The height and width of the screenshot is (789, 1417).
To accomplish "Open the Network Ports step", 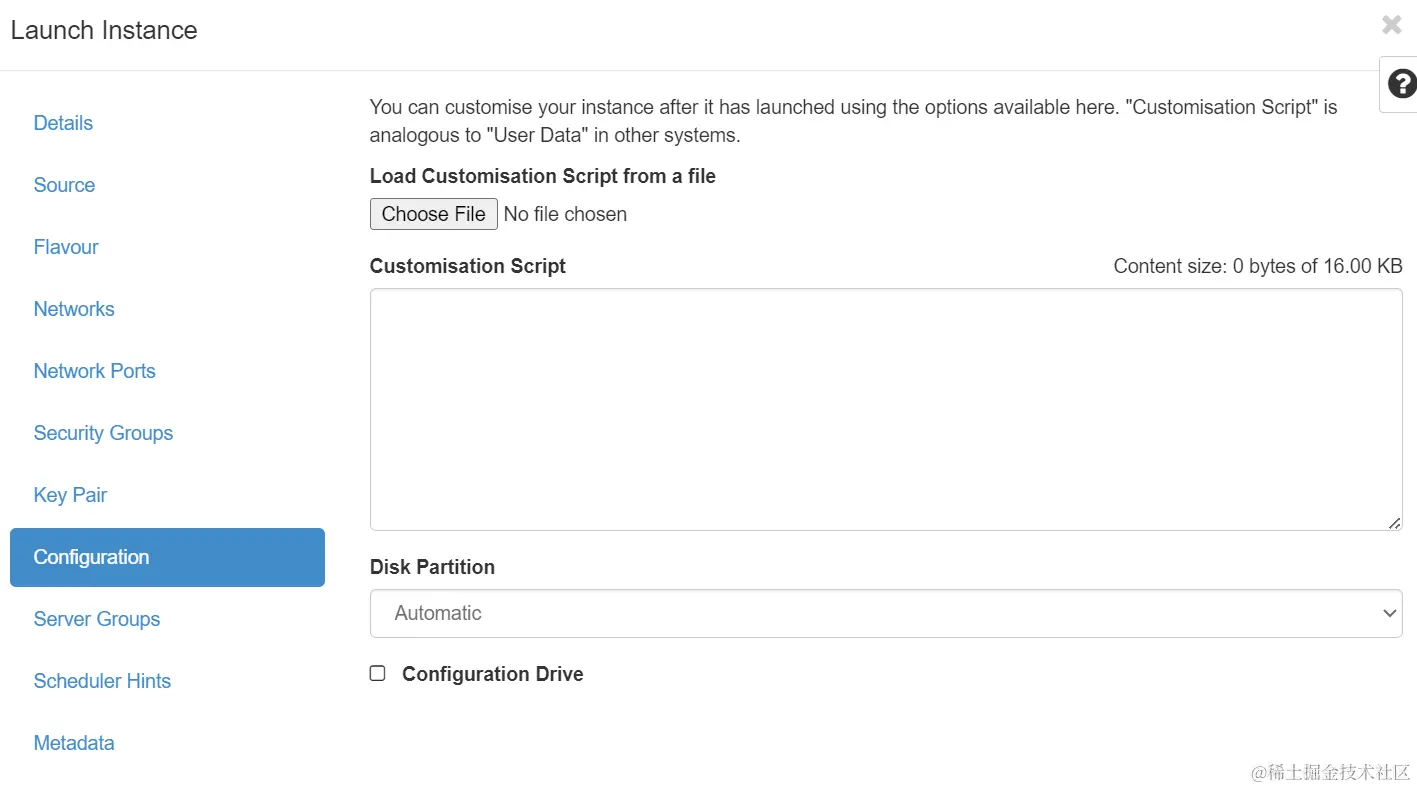I will pos(94,371).
